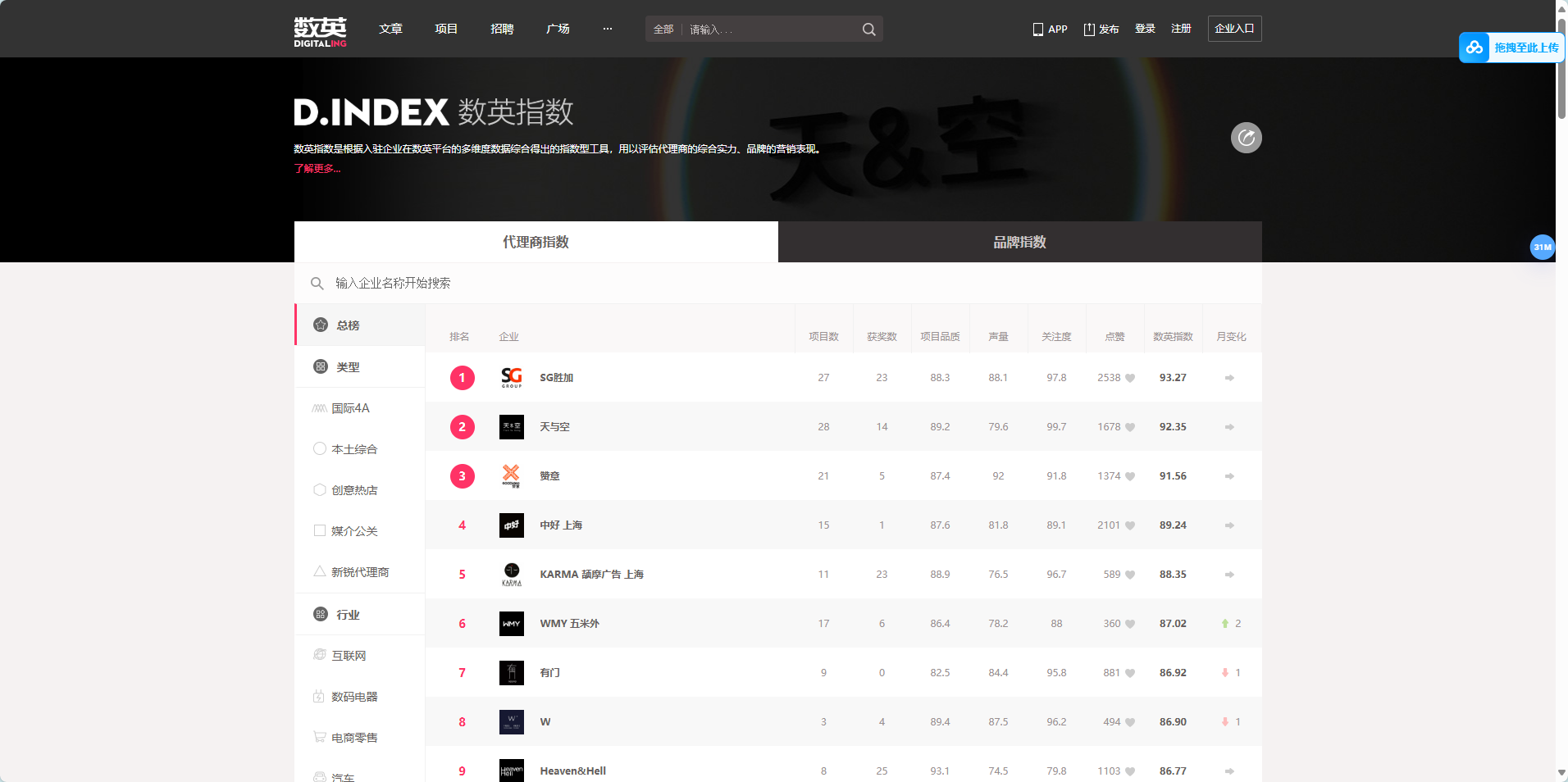Select the 创意热店 filter

(345, 490)
